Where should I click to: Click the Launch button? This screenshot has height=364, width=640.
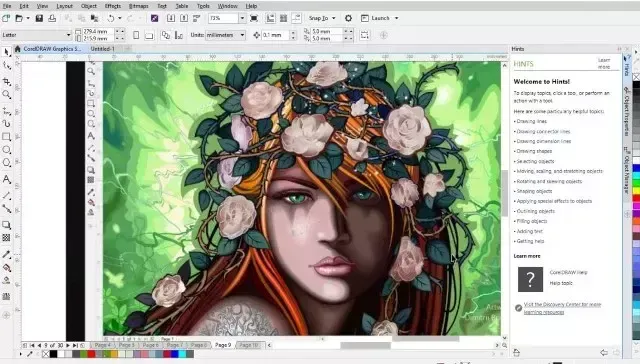380,18
